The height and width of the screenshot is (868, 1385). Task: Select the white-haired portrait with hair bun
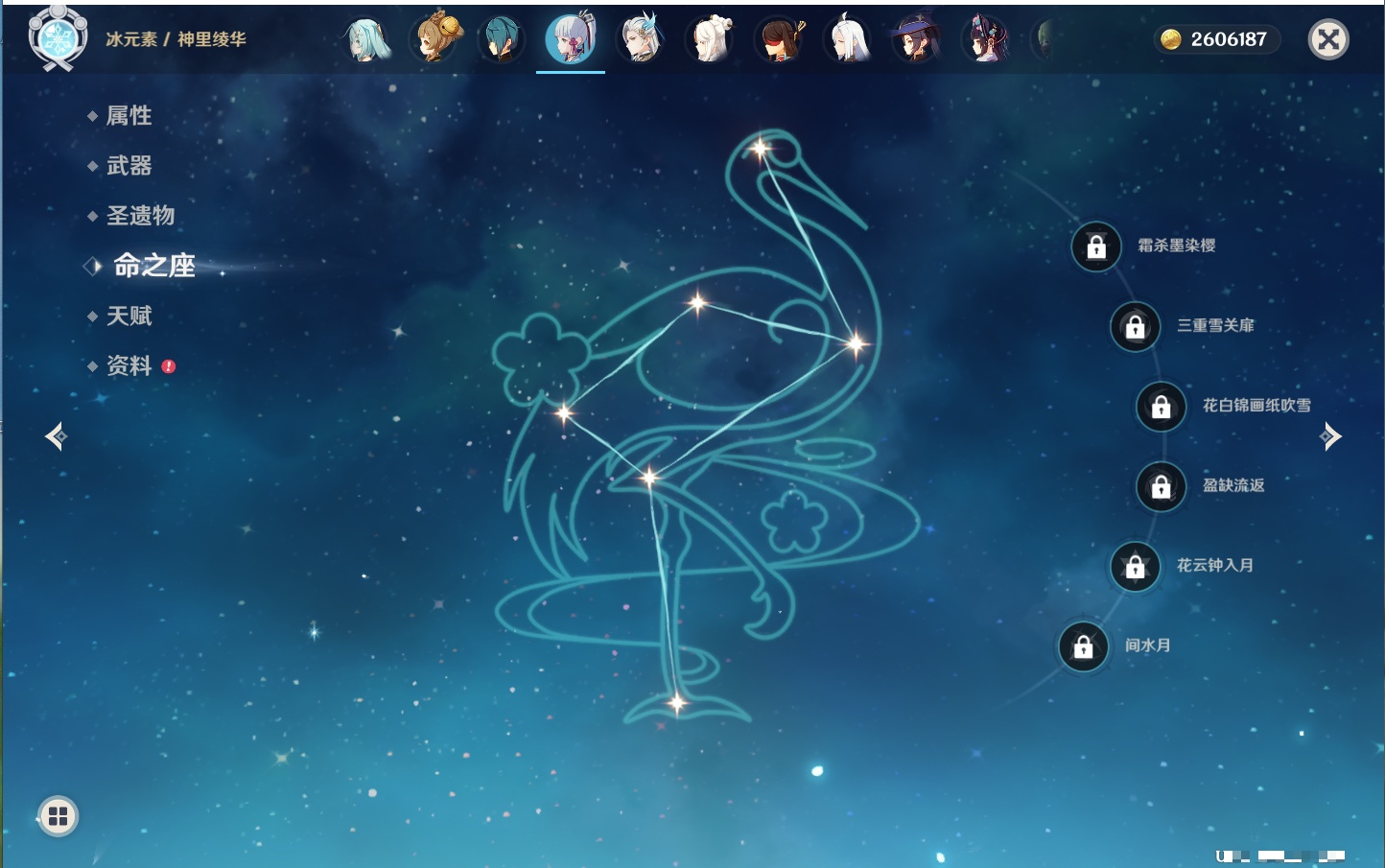(710, 39)
